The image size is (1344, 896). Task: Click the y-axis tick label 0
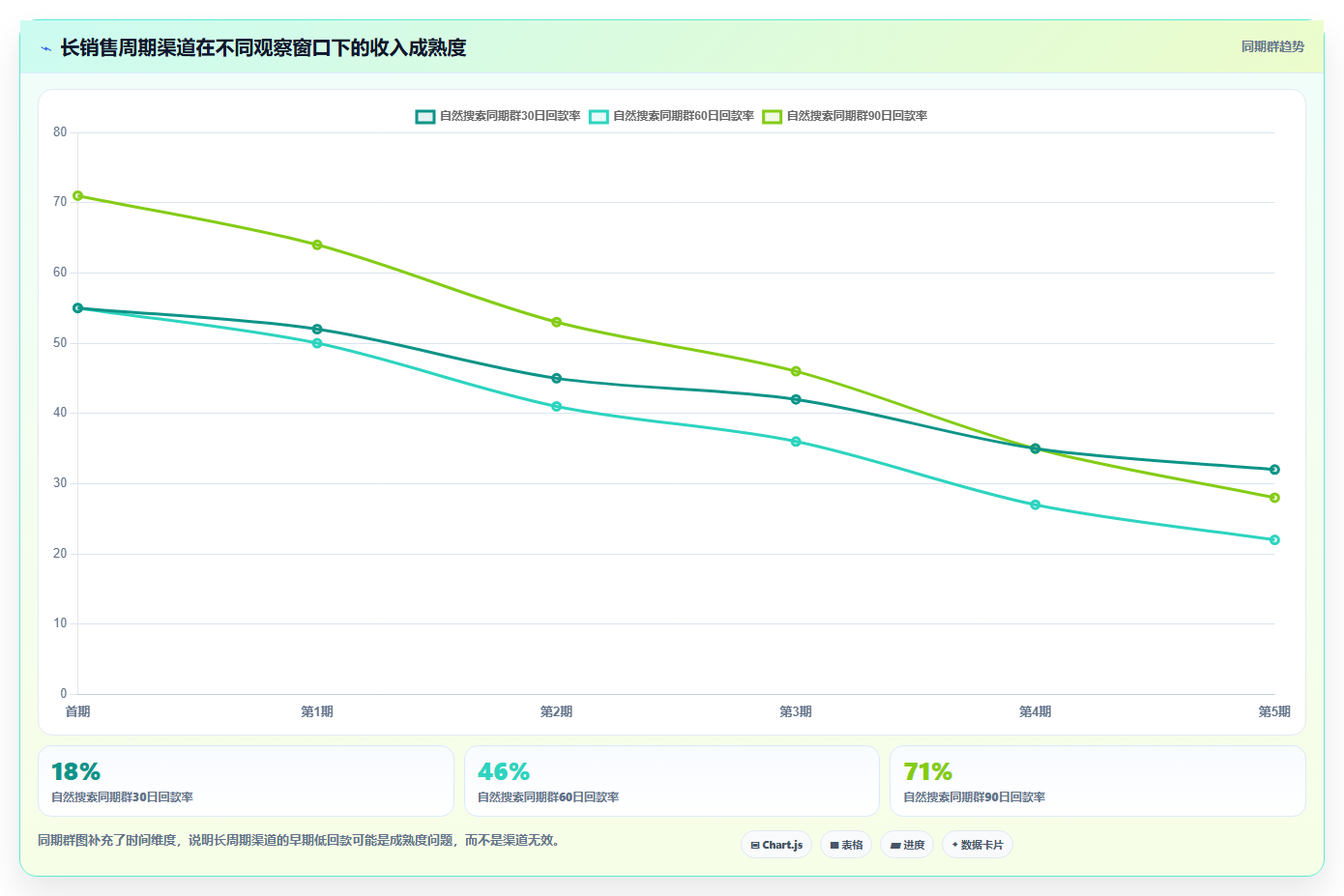64,694
